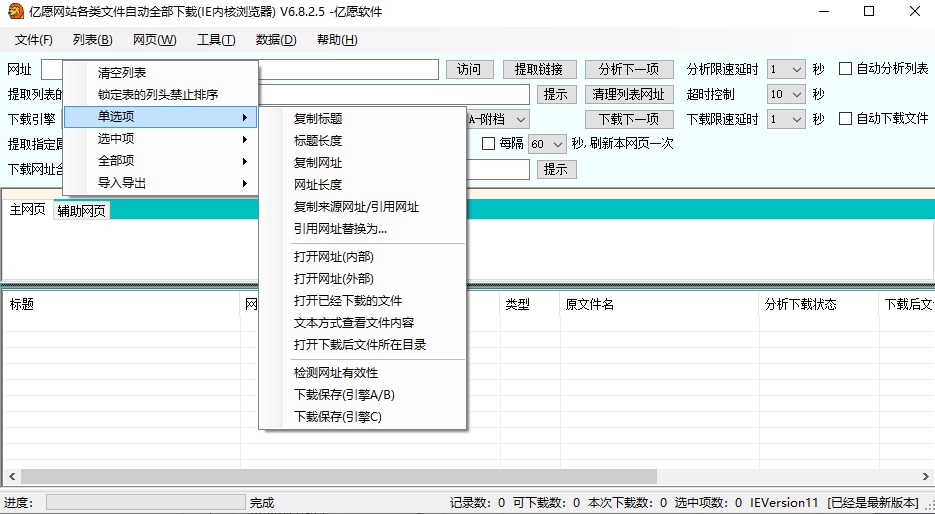Open the 60 seconds refresh dropdown
The height and width of the screenshot is (514, 935).
pyautogui.click(x=547, y=144)
